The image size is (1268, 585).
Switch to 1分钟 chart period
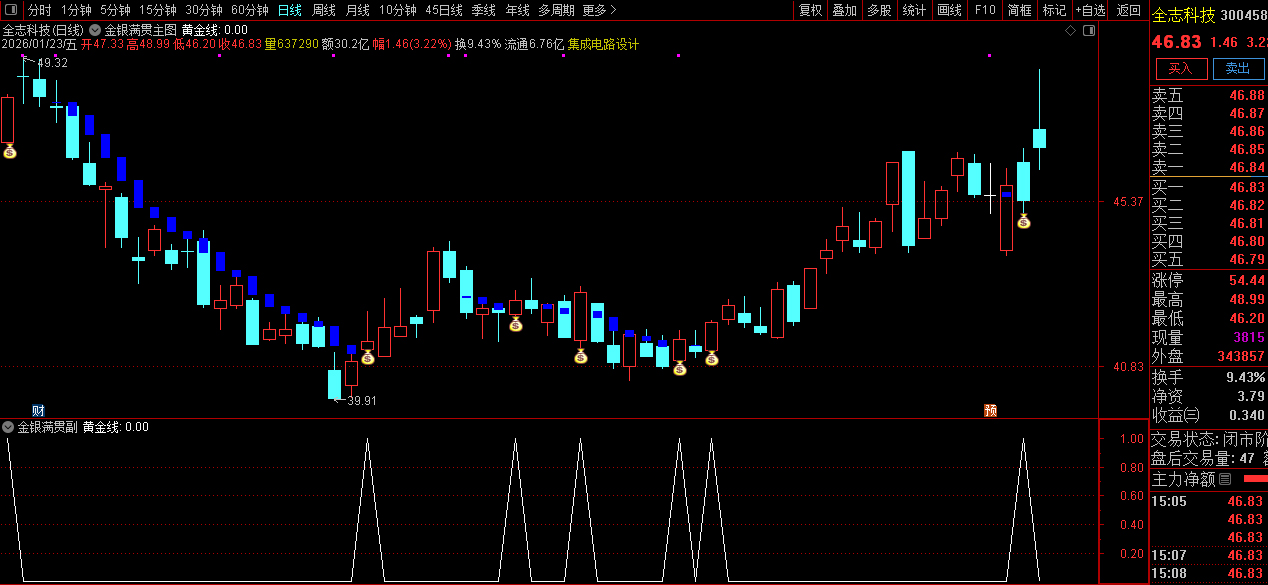tap(76, 10)
